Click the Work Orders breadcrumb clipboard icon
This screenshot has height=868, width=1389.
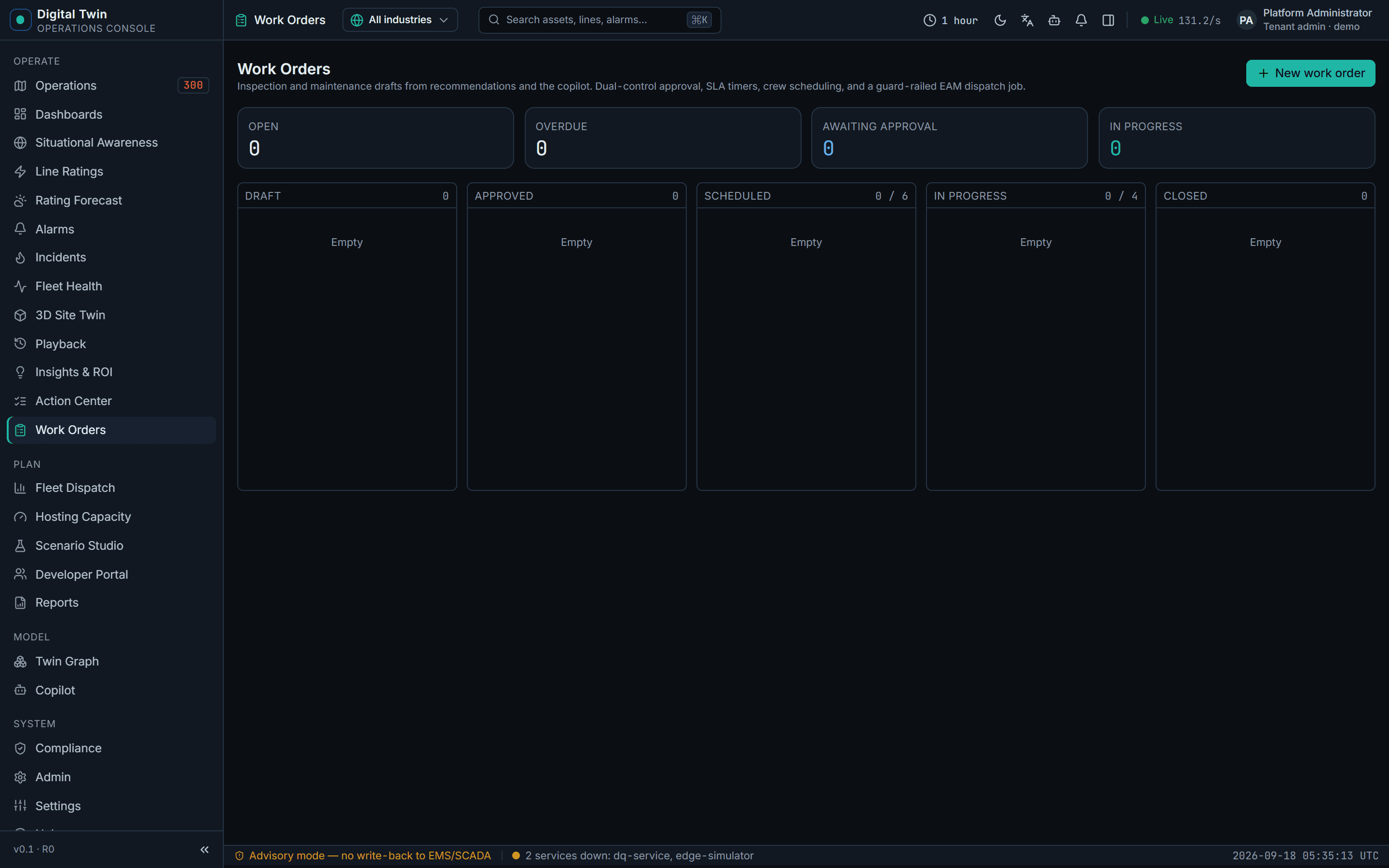coord(241,20)
